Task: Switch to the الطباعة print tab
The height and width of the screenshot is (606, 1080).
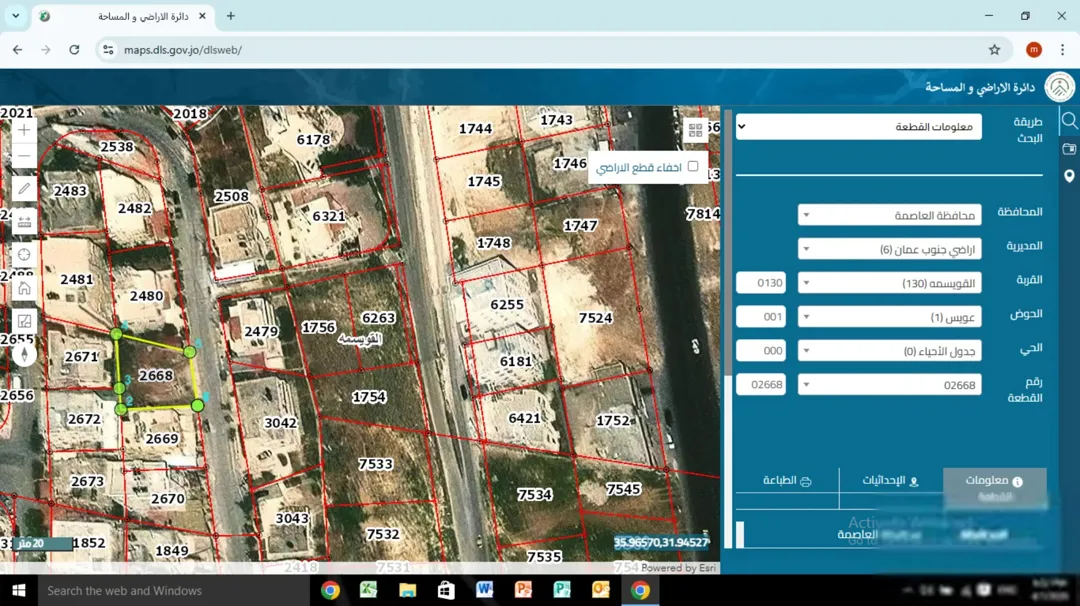Action: (x=787, y=481)
